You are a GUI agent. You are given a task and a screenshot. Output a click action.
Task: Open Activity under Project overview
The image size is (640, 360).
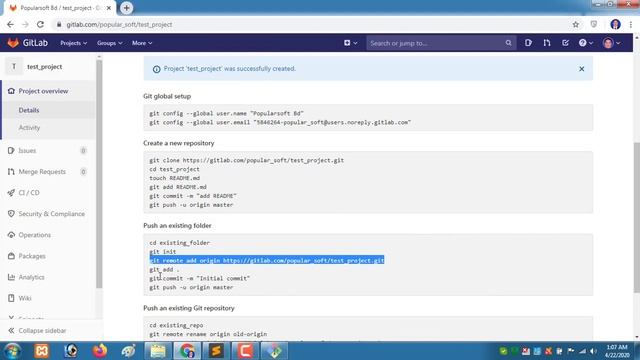pos(29,128)
